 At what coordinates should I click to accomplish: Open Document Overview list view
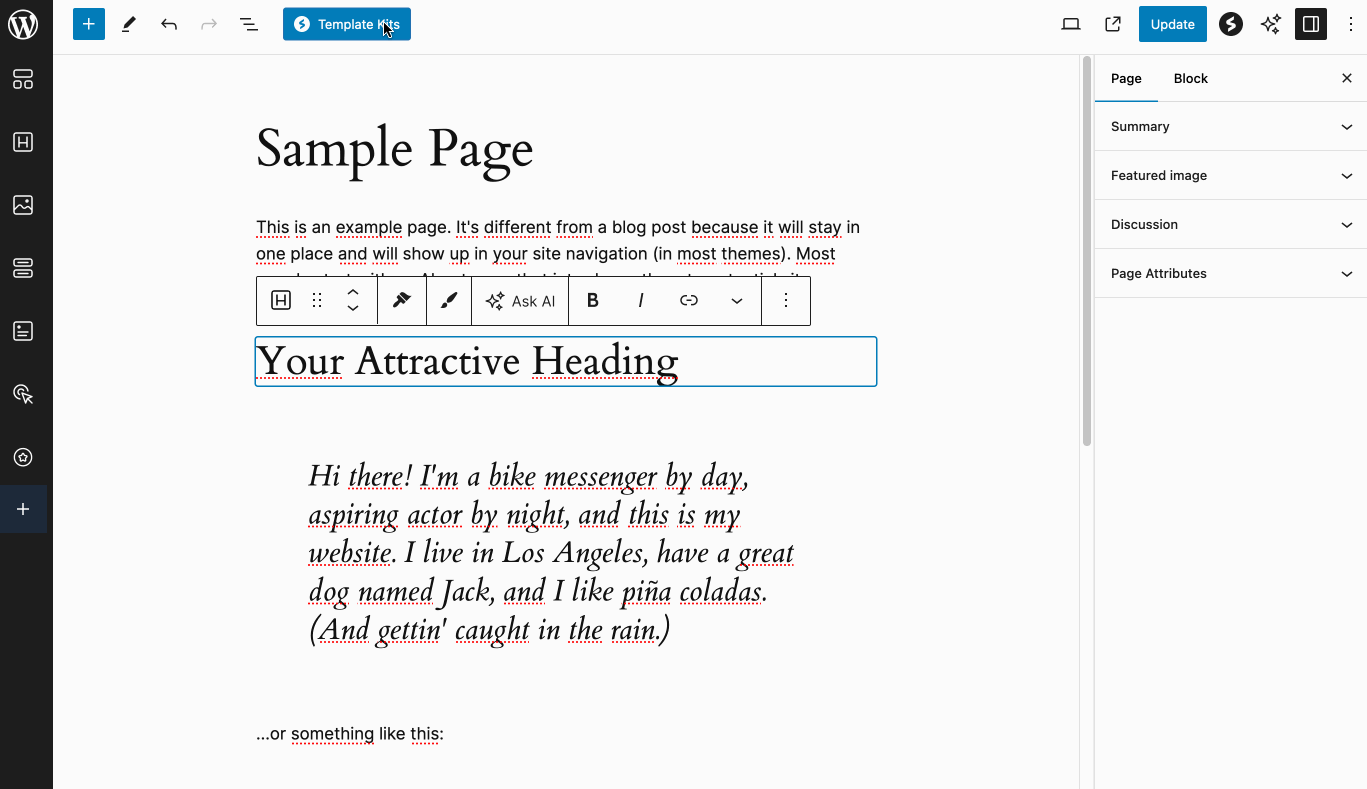click(x=249, y=25)
